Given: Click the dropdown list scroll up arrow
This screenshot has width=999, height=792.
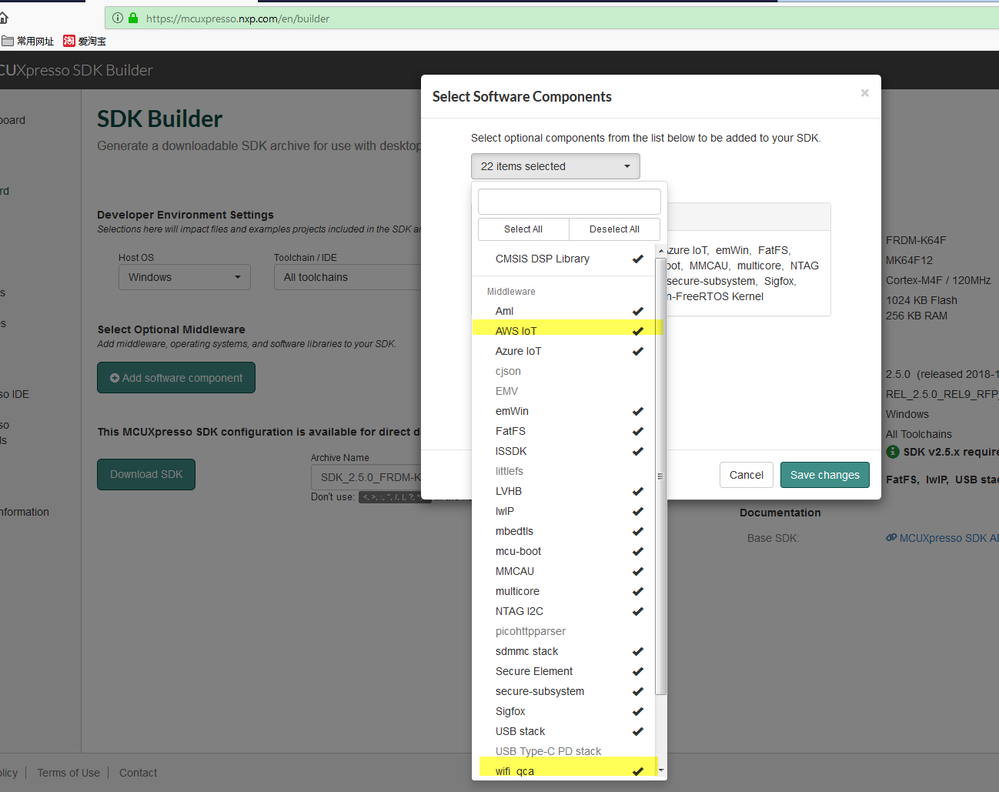Looking at the screenshot, I should click(x=661, y=251).
